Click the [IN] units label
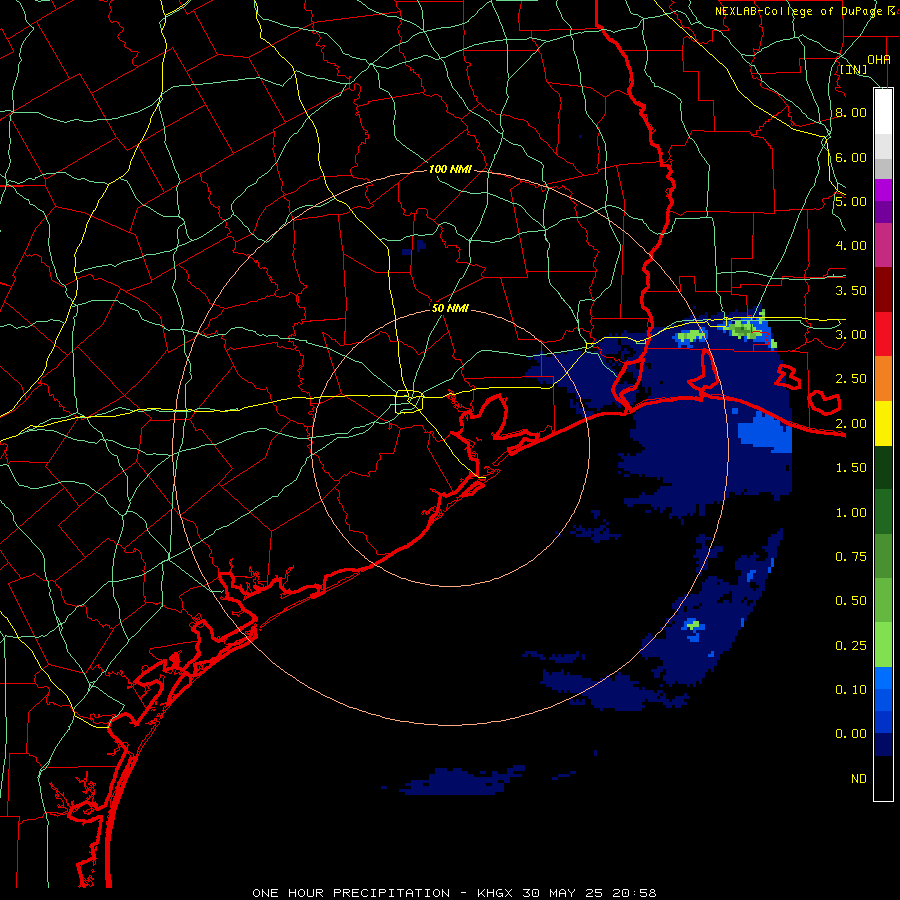Image resolution: width=900 pixels, height=900 pixels. 854,70
